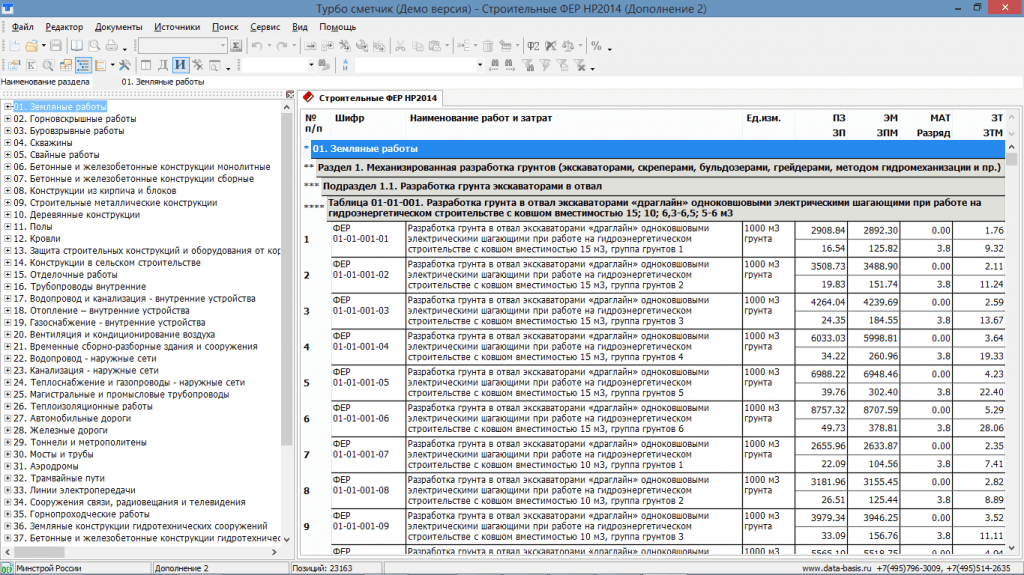Click the Print preview magnifier icon
The image size is (1024, 575).
coord(94,46)
